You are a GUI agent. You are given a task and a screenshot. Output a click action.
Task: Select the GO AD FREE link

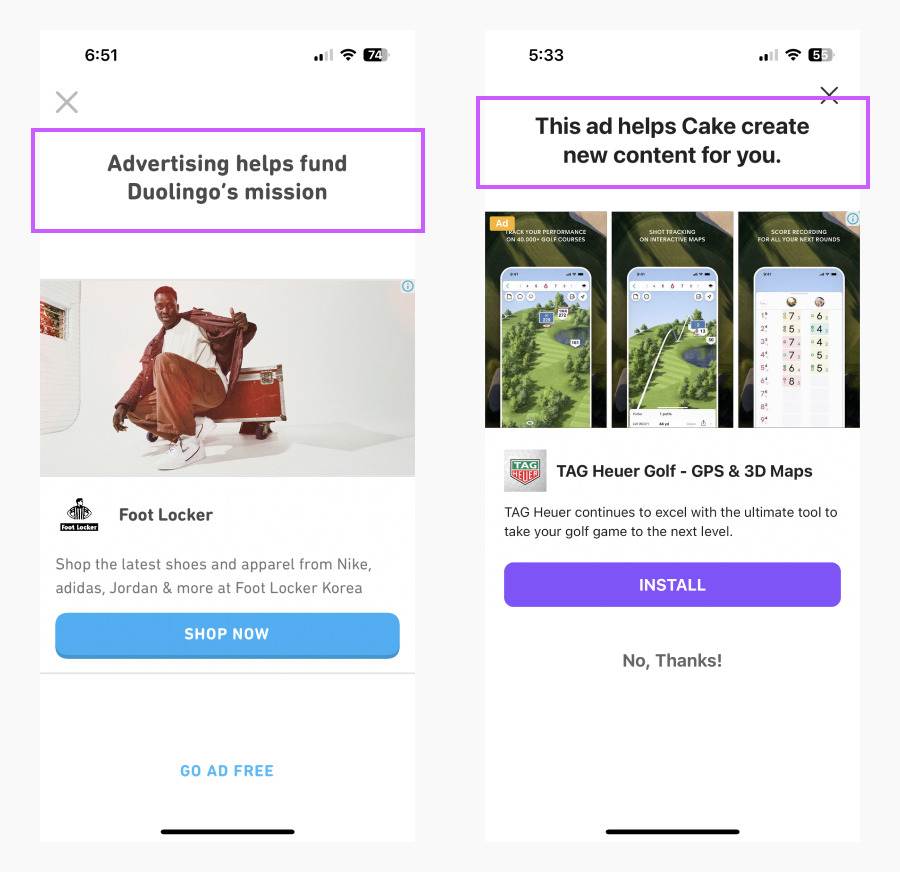point(227,771)
